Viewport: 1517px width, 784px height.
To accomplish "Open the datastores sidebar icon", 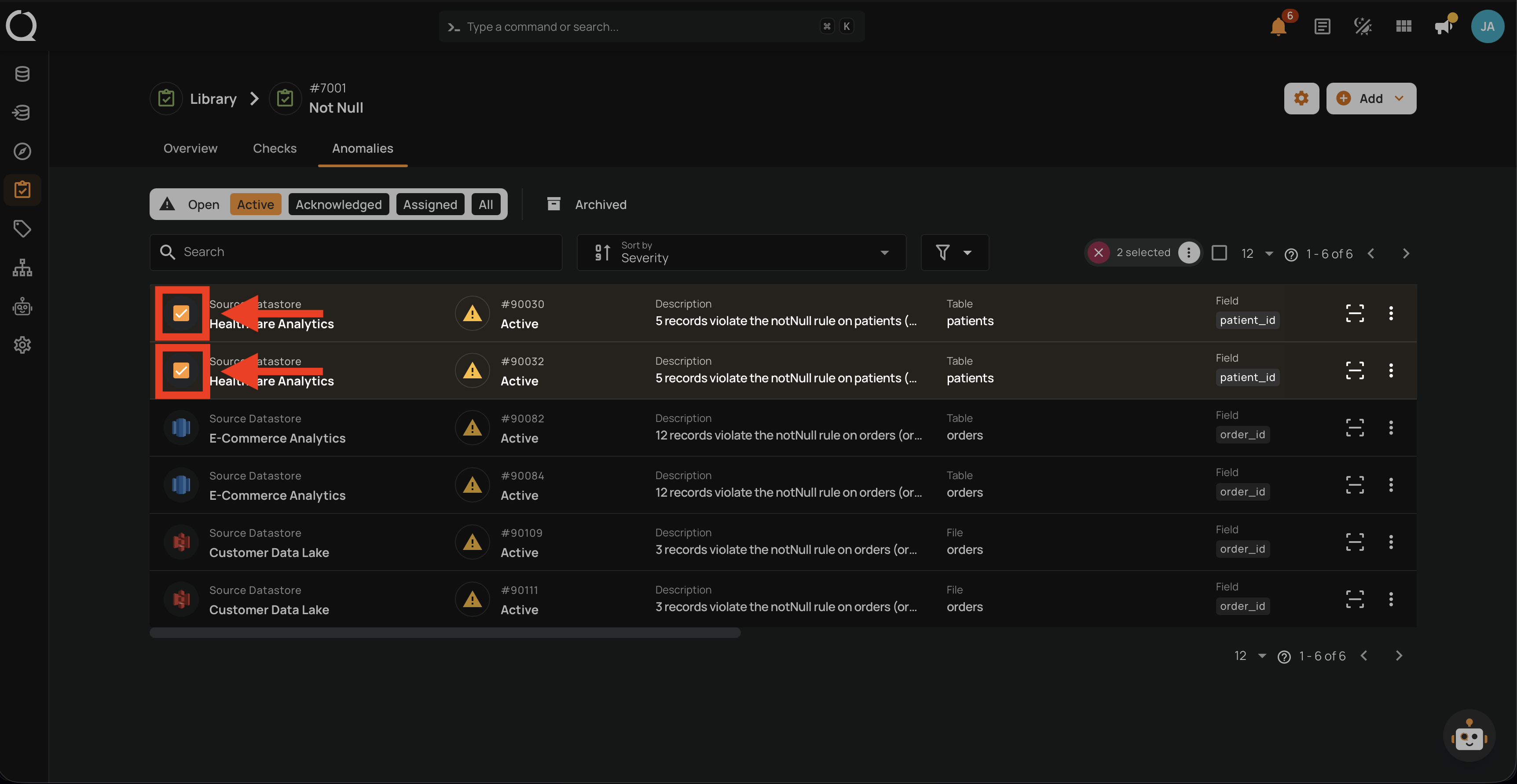I will [x=22, y=74].
